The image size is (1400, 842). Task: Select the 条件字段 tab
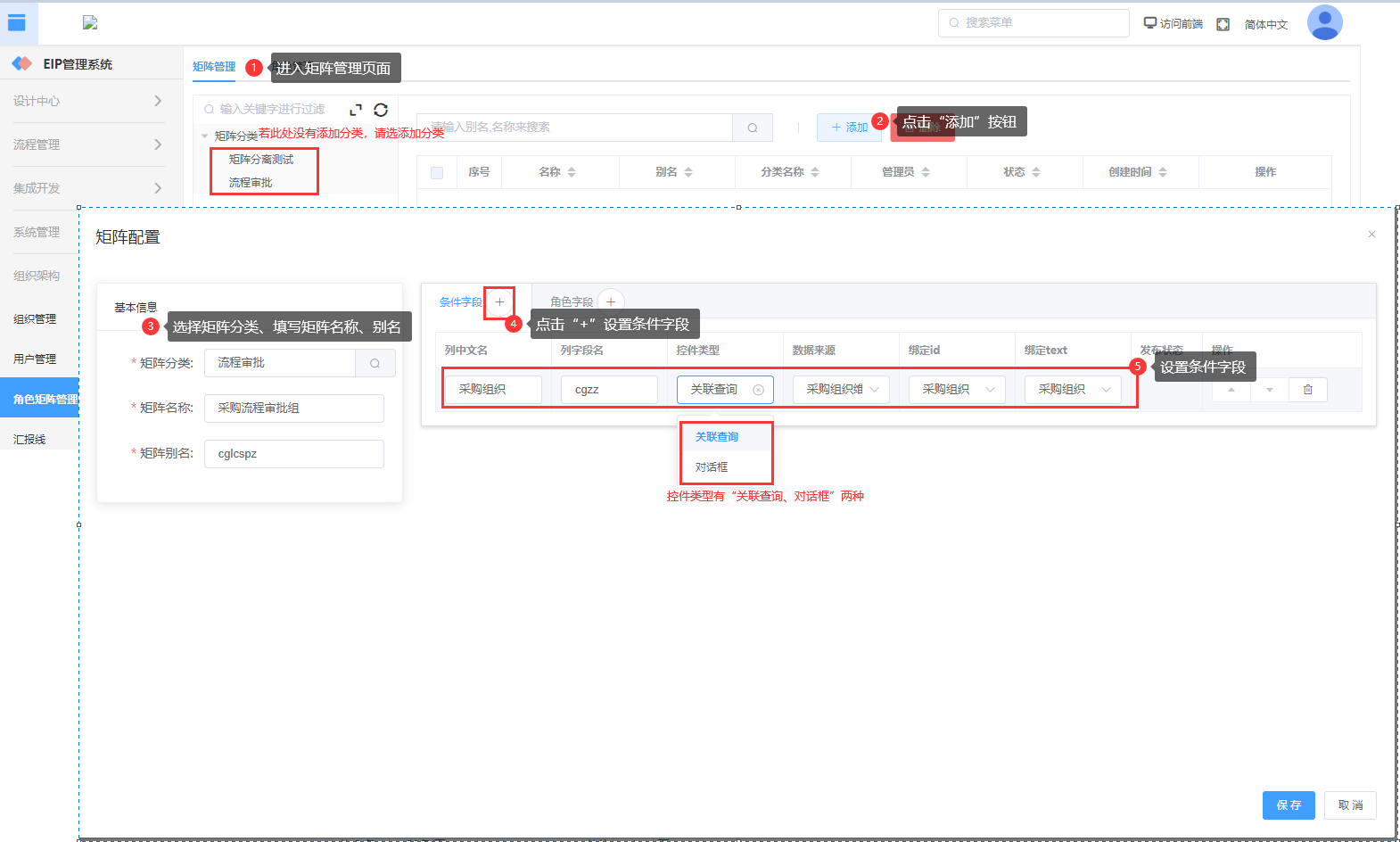[461, 302]
